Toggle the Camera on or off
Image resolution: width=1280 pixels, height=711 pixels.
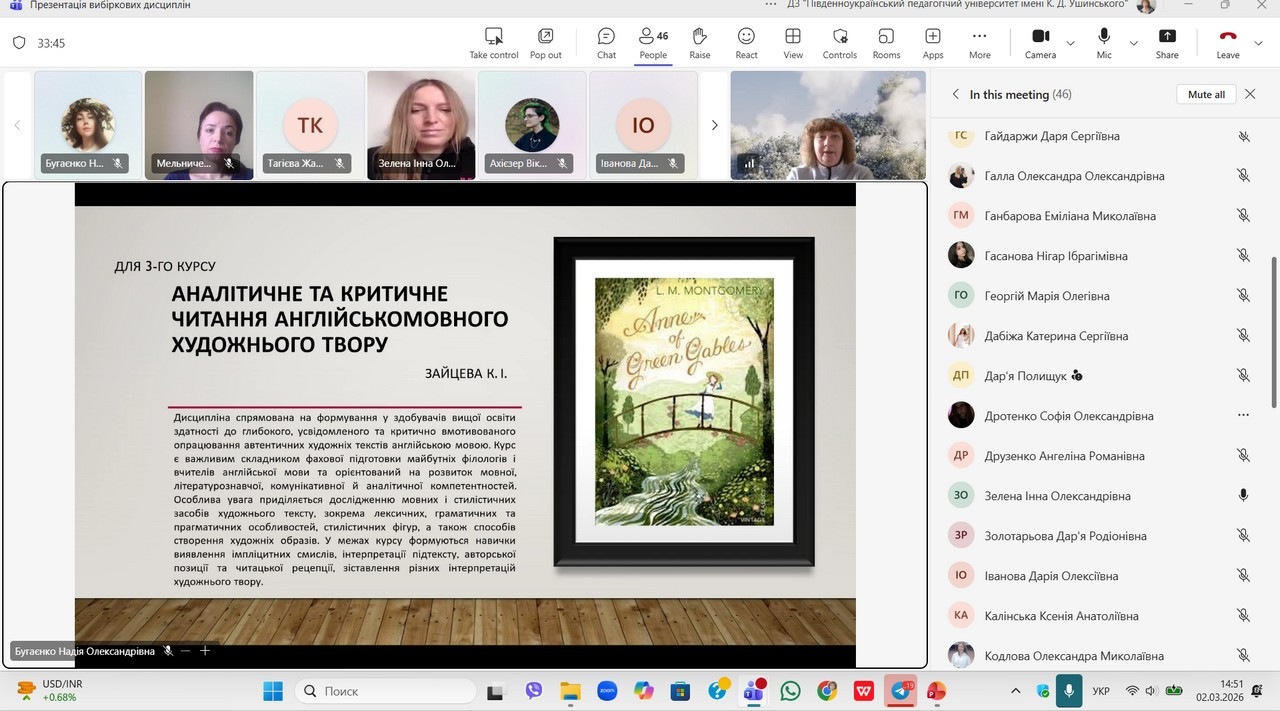(x=1040, y=42)
